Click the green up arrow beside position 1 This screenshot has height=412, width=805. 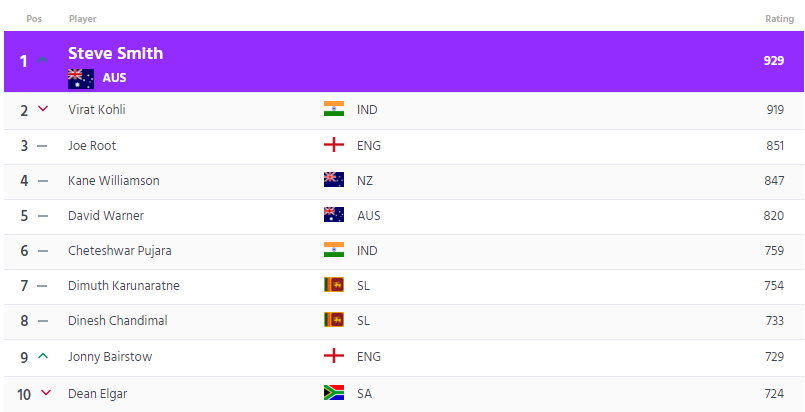pyautogui.click(x=43, y=60)
